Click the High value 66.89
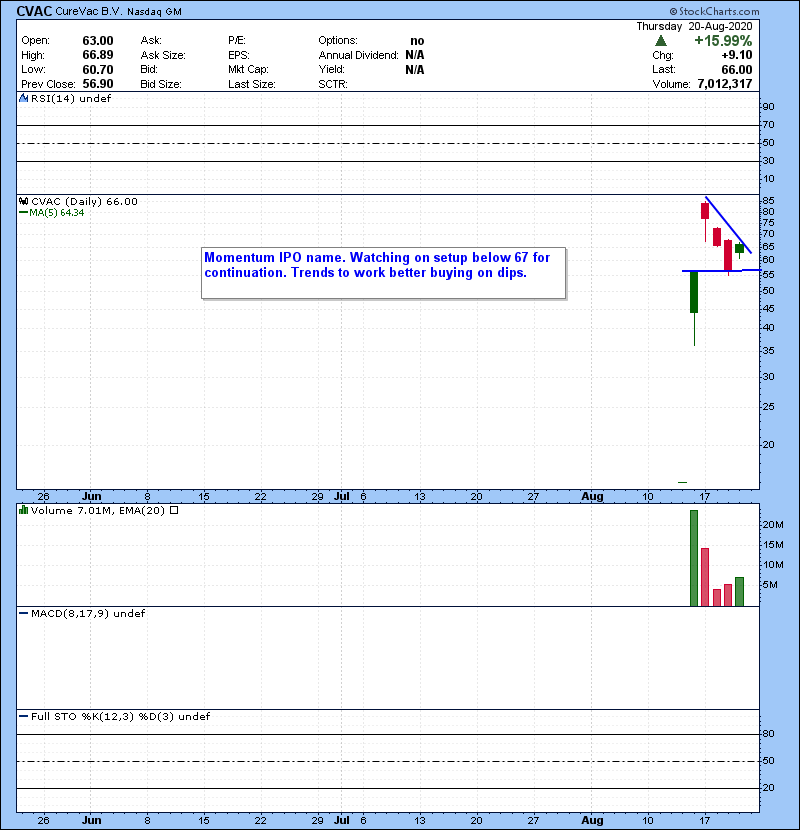The image size is (800, 830). point(98,55)
